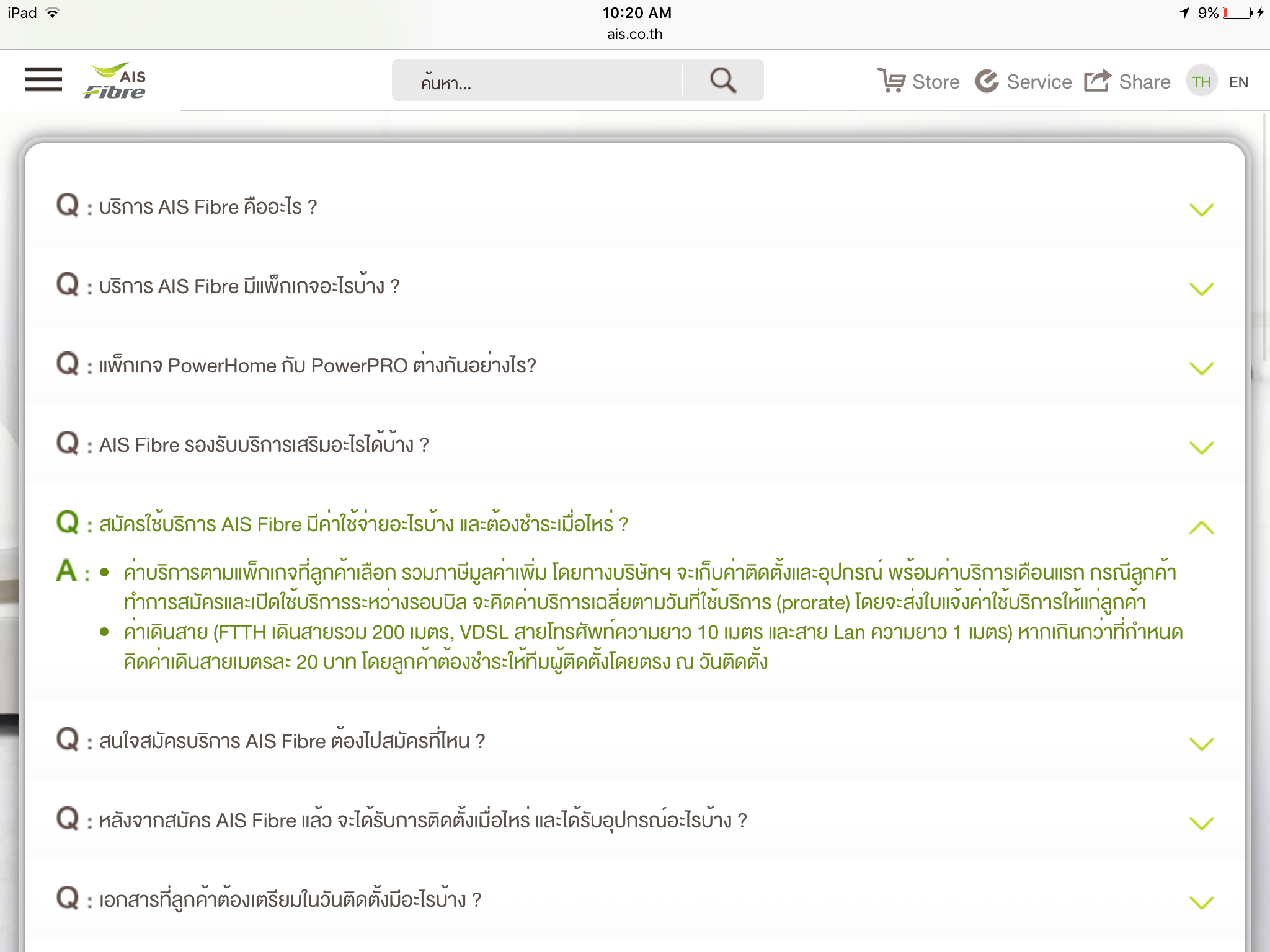The image size is (1270, 952).
Task: Switch language to TH
Action: point(1201,81)
